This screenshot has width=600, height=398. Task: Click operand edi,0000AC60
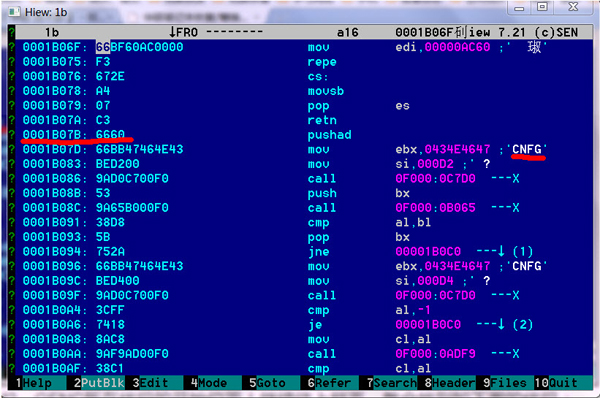(x=443, y=47)
